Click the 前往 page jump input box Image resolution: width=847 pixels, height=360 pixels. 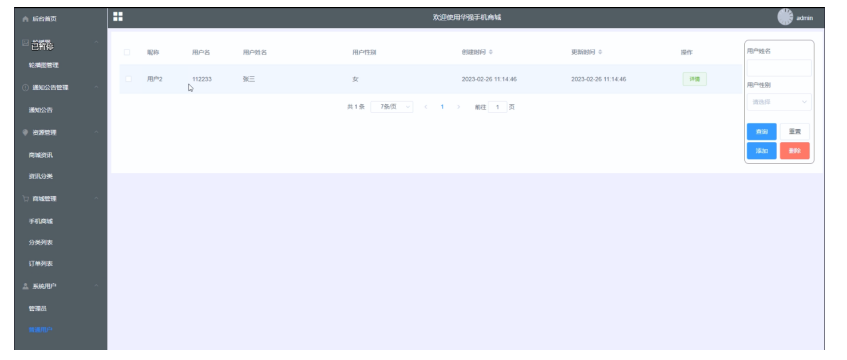click(x=498, y=107)
